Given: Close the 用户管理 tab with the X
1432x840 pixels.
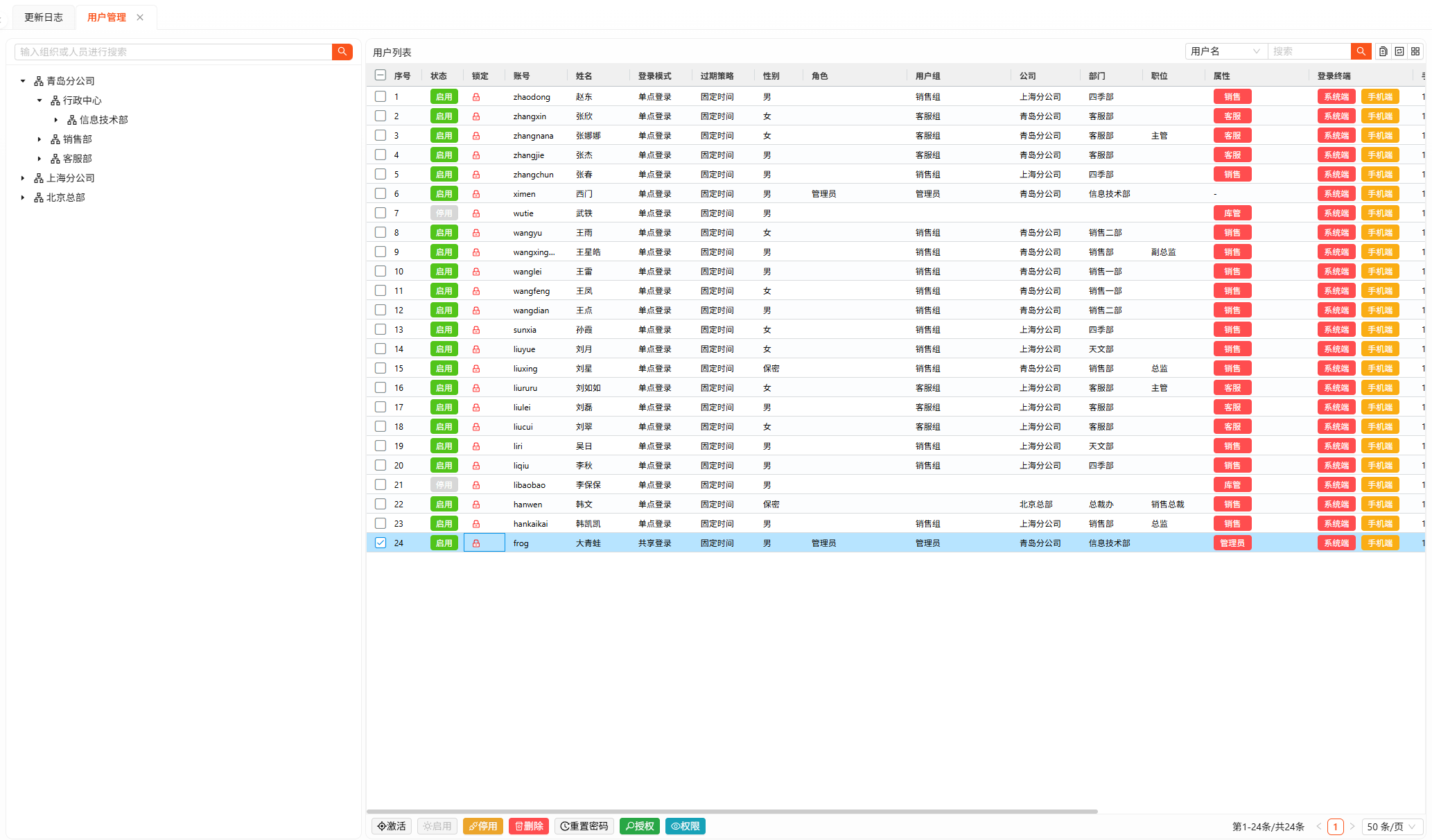Looking at the screenshot, I should pyautogui.click(x=140, y=17).
